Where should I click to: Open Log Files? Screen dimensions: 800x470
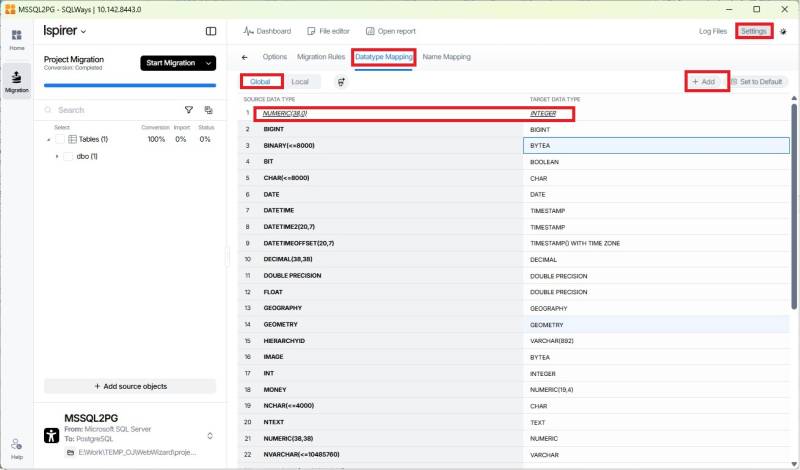pos(713,31)
